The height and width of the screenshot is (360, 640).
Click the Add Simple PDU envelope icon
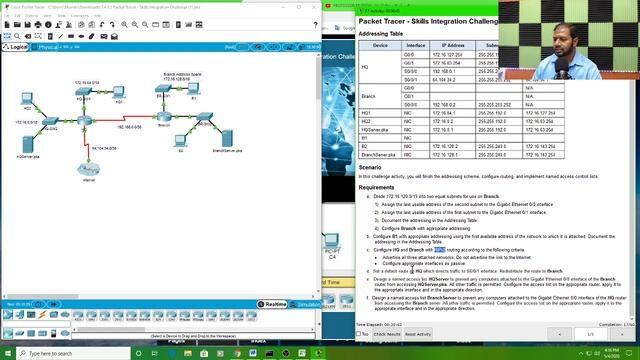click(104, 36)
